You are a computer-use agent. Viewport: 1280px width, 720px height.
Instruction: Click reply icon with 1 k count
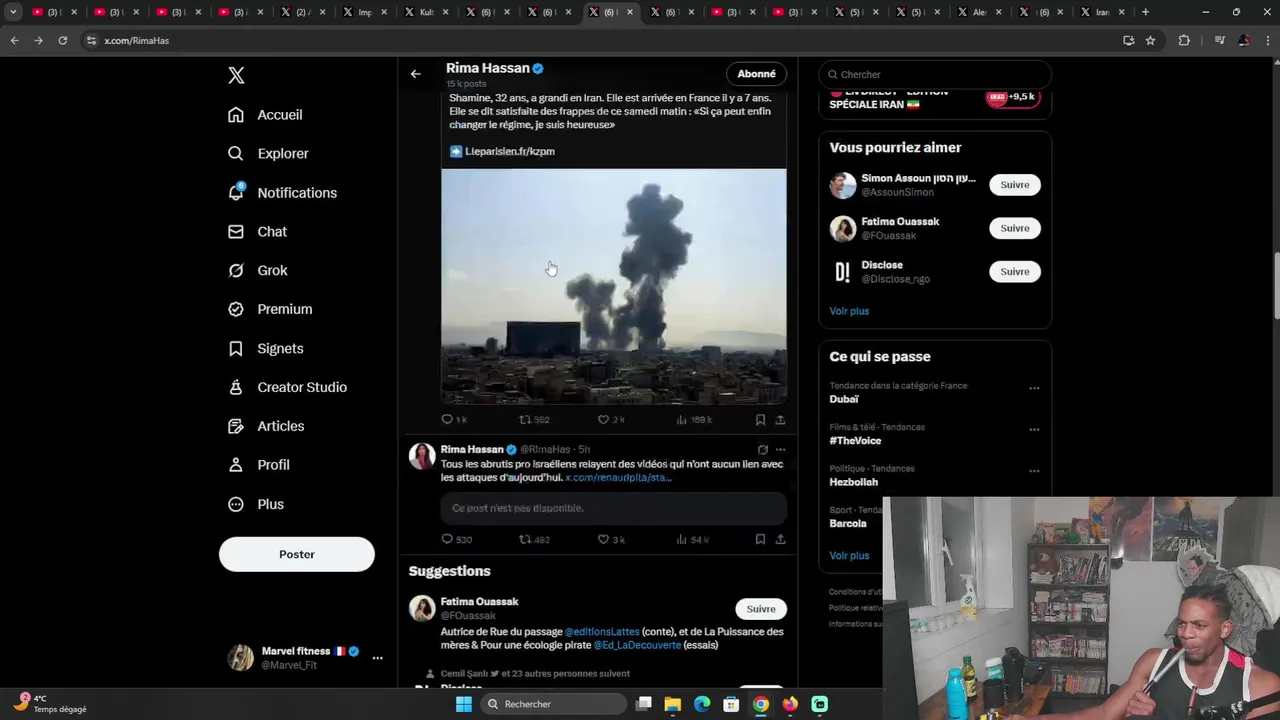tap(447, 420)
